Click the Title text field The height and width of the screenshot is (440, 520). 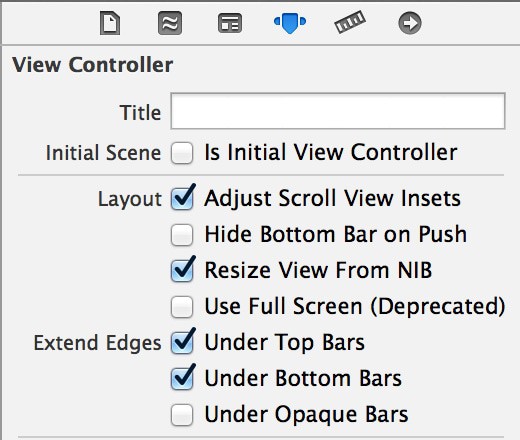coord(338,111)
